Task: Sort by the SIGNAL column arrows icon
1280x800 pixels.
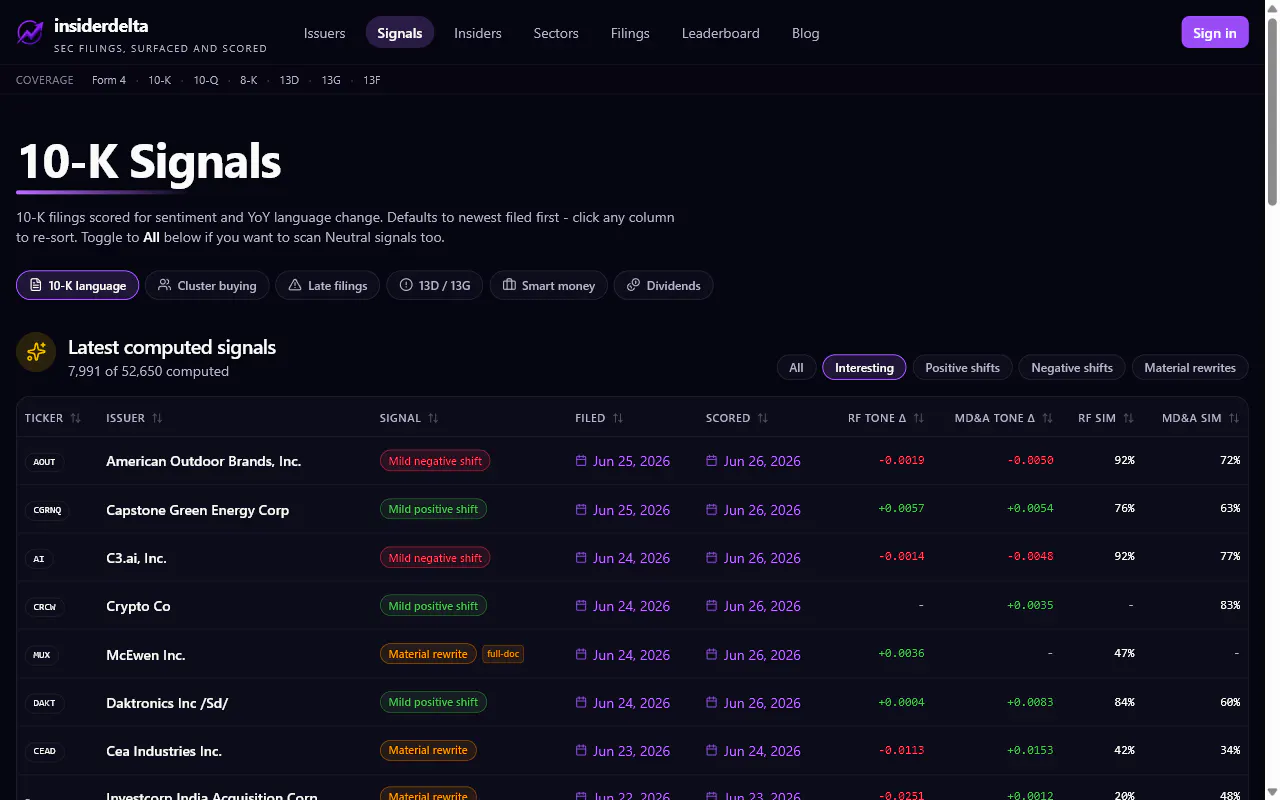Action: coord(433,418)
